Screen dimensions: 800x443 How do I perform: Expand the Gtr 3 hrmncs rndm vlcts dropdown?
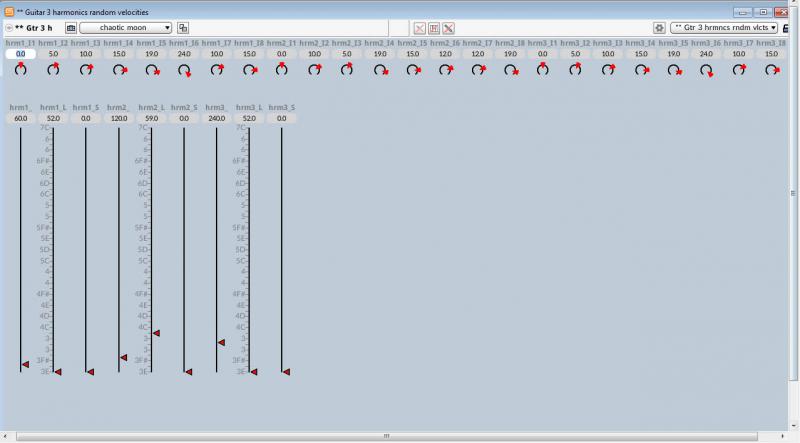(723, 28)
